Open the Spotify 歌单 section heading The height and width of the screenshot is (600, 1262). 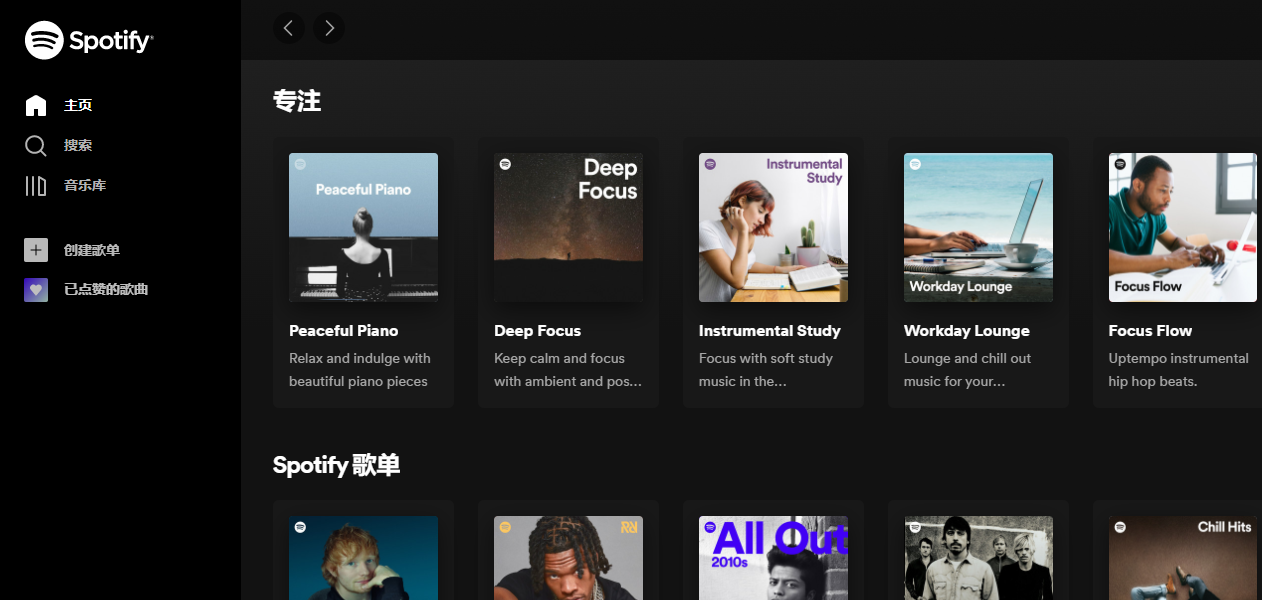pyautogui.click(x=337, y=465)
